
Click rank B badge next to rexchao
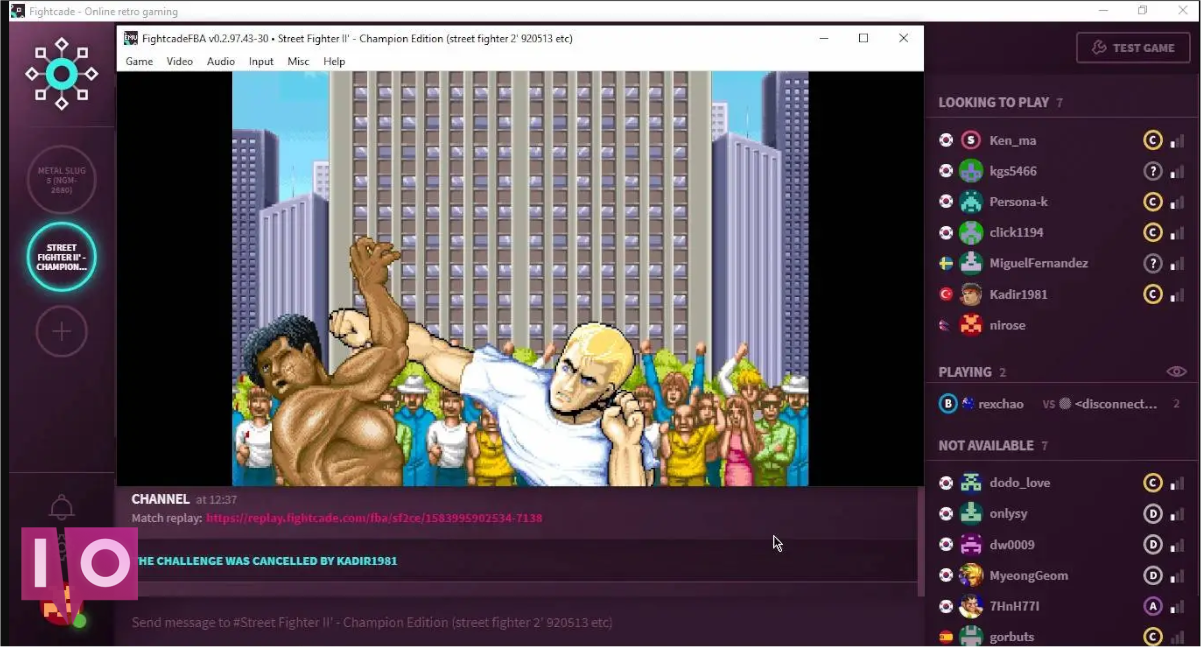pyautogui.click(x=948, y=404)
